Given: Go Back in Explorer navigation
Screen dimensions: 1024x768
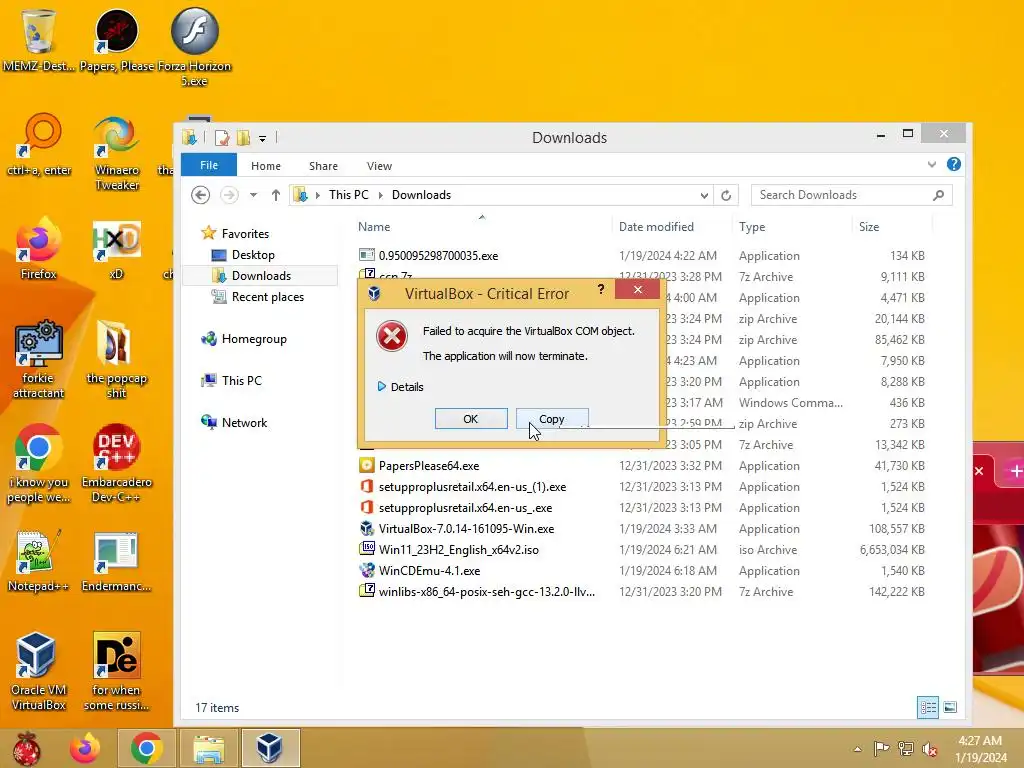Looking at the screenshot, I should tap(200, 195).
